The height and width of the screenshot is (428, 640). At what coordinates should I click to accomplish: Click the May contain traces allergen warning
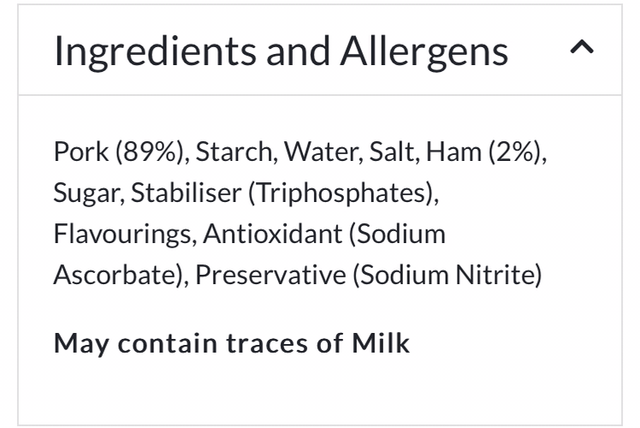[231, 343]
